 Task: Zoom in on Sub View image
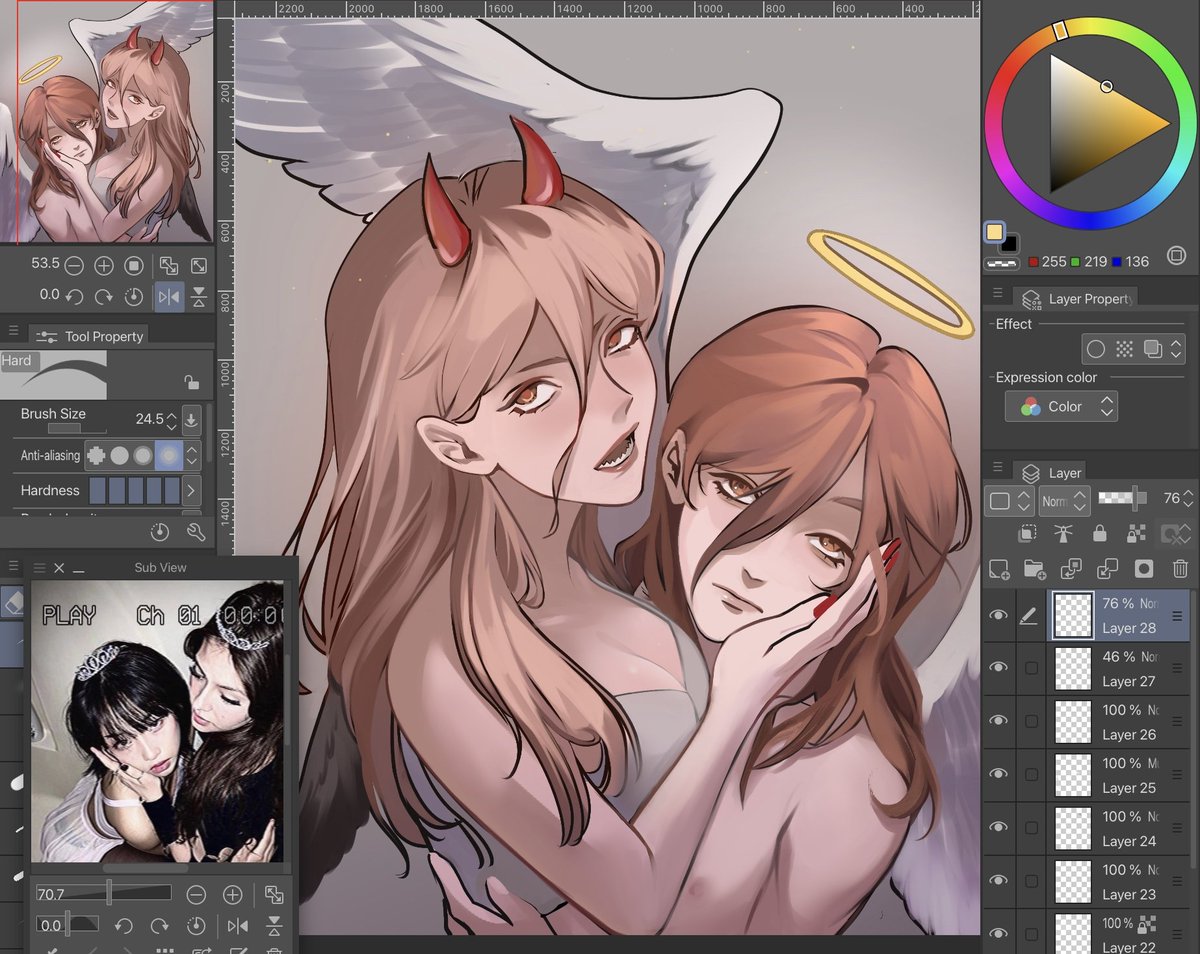(x=232, y=895)
